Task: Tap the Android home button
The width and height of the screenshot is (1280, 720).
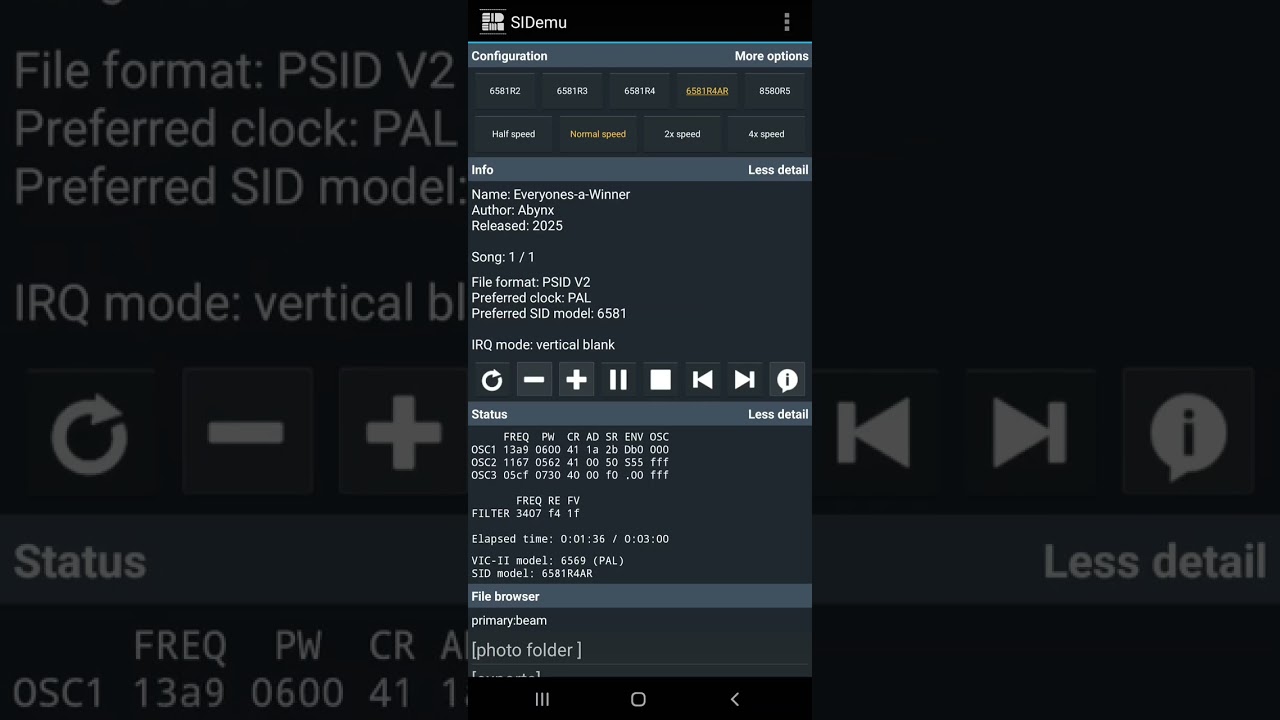Action: point(638,699)
